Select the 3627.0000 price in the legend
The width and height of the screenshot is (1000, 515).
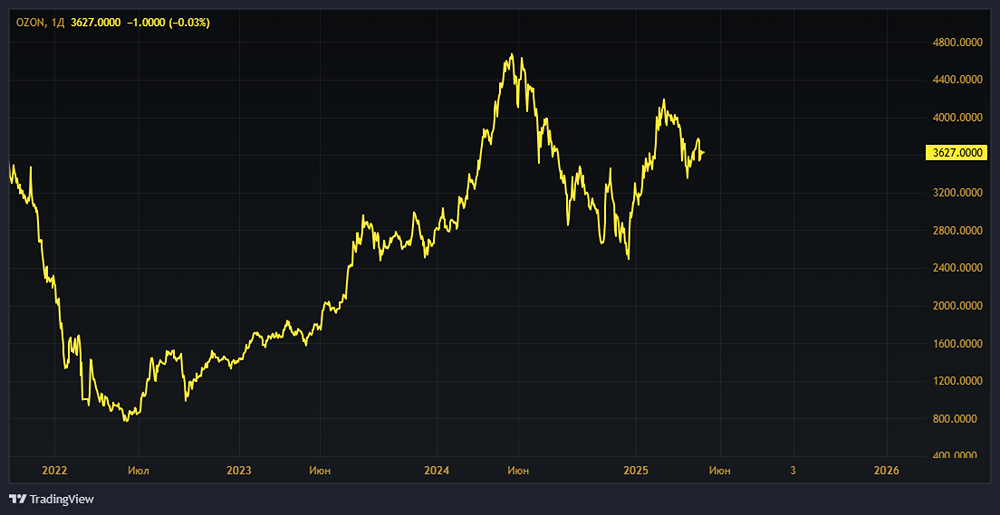point(95,22)
